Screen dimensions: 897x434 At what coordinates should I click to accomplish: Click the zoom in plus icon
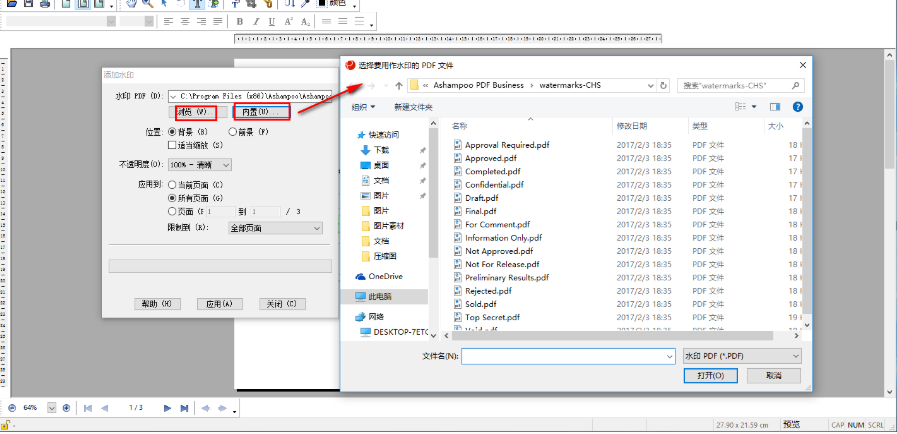coord(66,408)
